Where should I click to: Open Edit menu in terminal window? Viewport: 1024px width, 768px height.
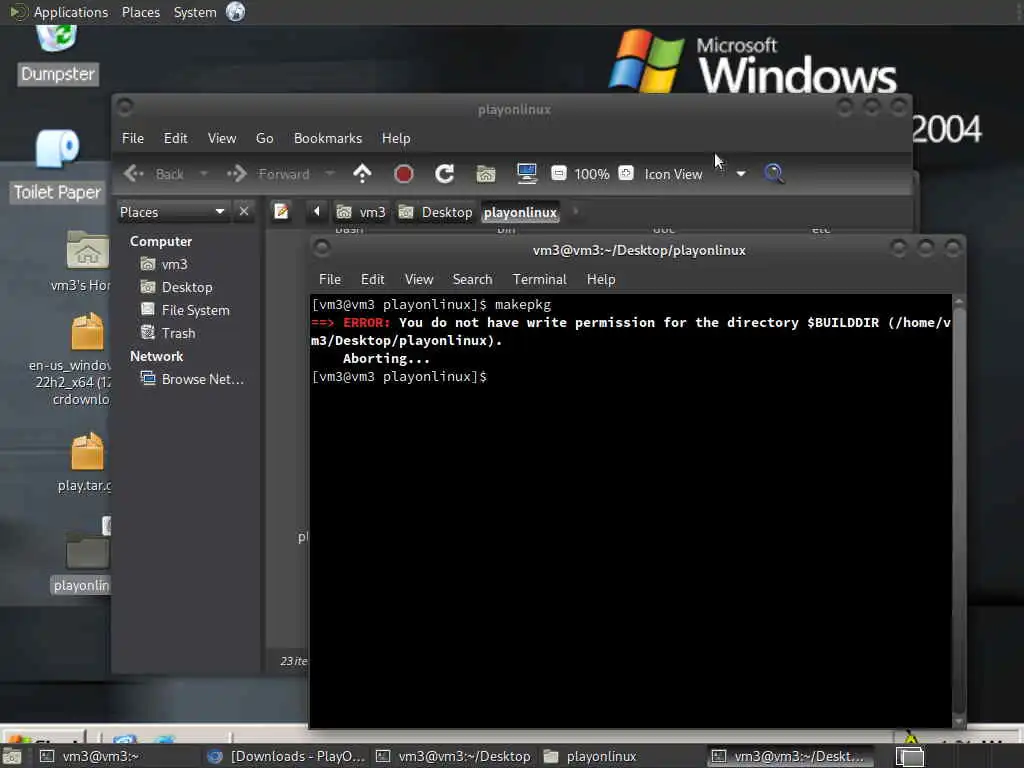(372, 280)
